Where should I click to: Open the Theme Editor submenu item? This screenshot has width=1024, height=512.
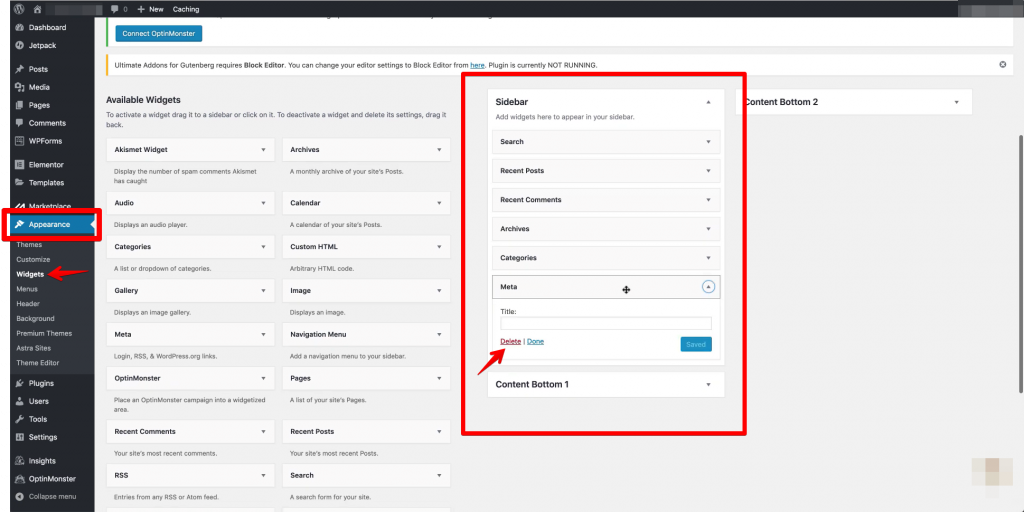pyautogui.click(x=38, y=363)
